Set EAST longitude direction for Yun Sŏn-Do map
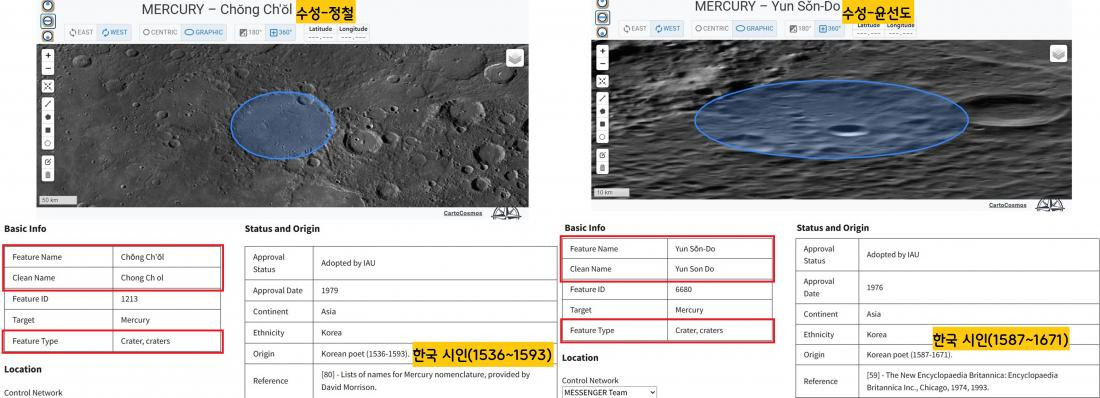This screenshot has height=398, width=1100. 635,28
